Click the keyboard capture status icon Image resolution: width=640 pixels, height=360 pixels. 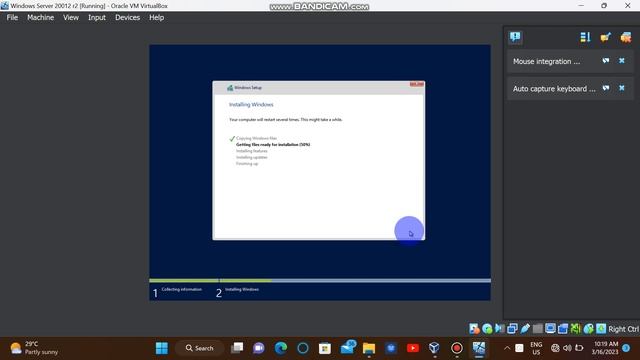pyautogui.click(x=601, y=329)
